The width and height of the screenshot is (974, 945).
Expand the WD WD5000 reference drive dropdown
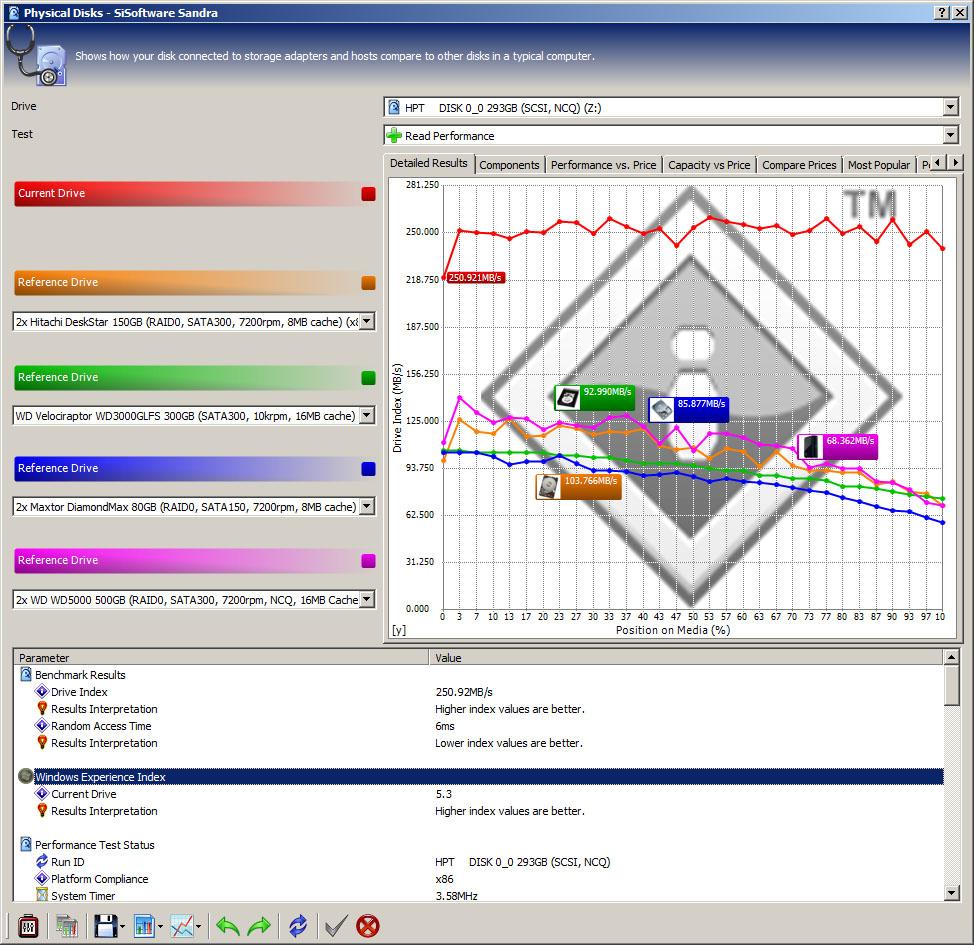(367, 599)
